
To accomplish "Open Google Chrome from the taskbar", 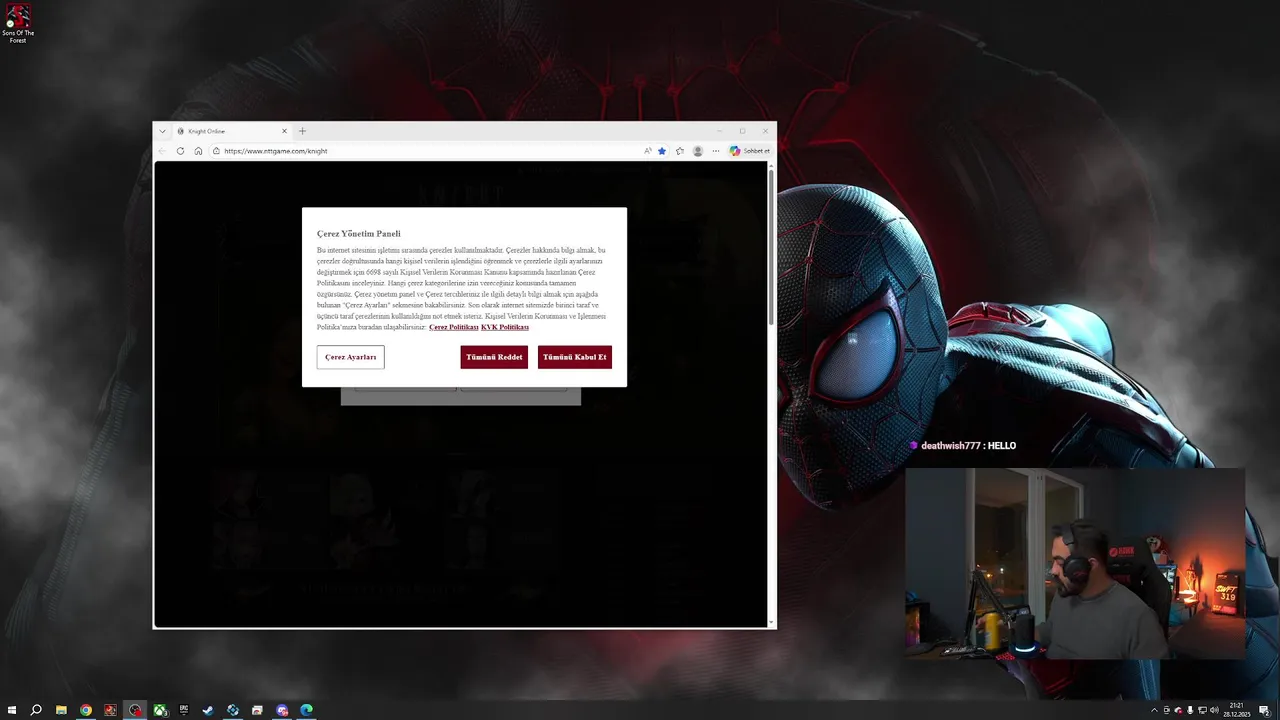I will [x=86, y=710].
